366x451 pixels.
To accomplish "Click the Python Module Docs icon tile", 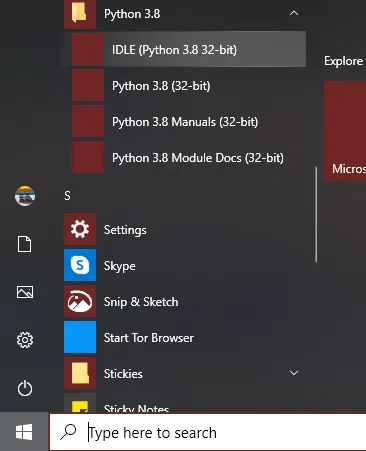I will click(x=88, y=157).
